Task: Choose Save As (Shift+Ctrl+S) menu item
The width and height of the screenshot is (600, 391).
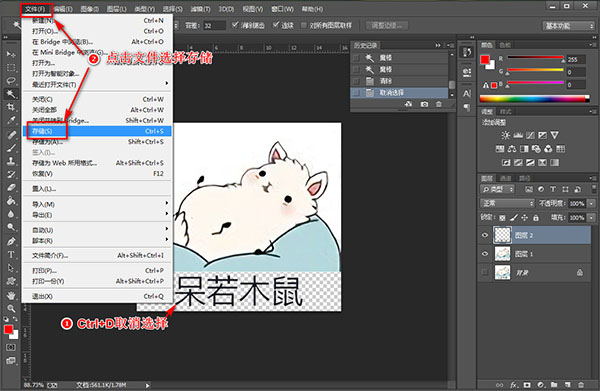Action: pos(97,142)
